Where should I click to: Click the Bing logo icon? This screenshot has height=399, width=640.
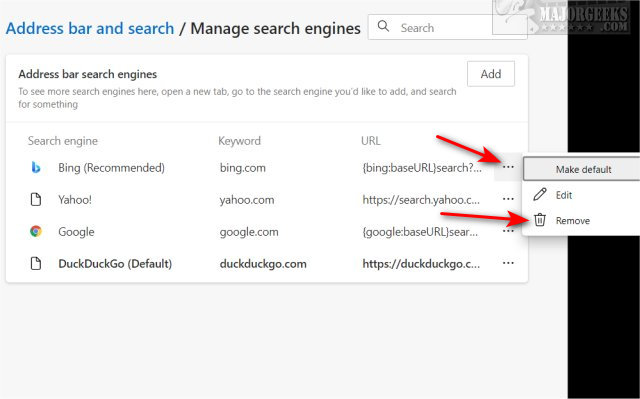click(x=36, y=167)
